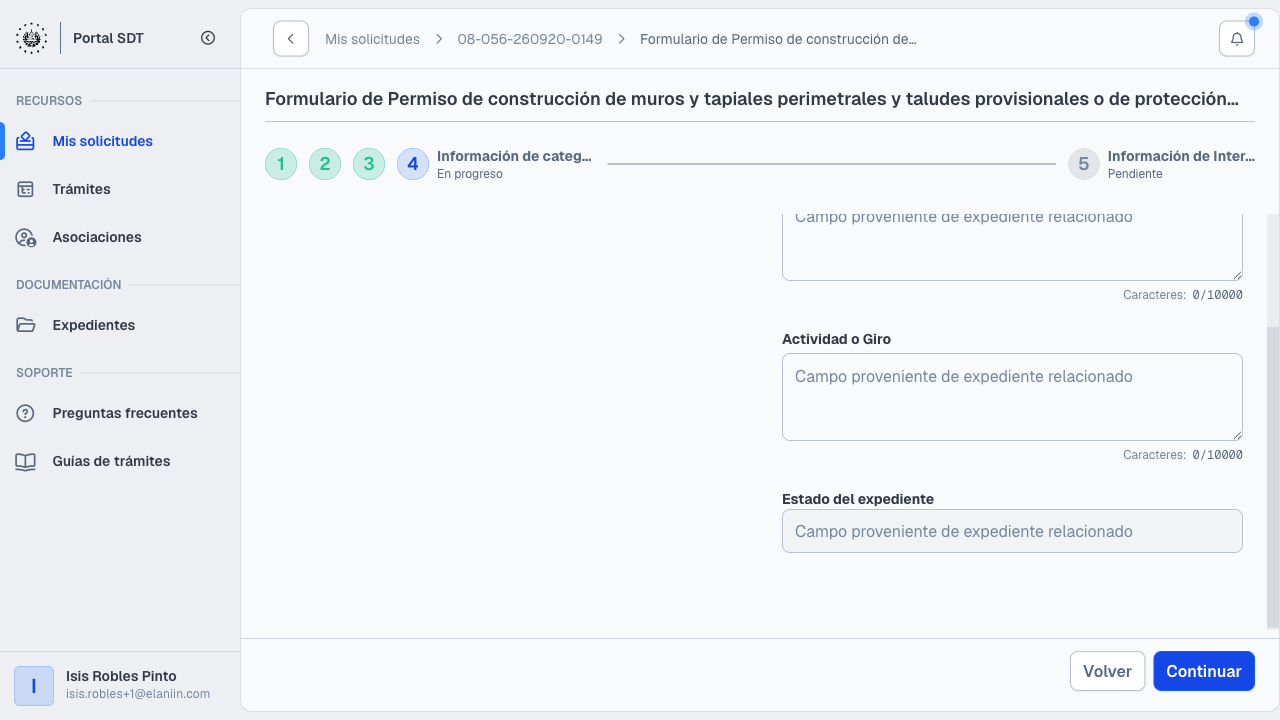1280x720 pixels.
Task: Collapse the sidebar with the arrow icon
Action: pos(208,38)
